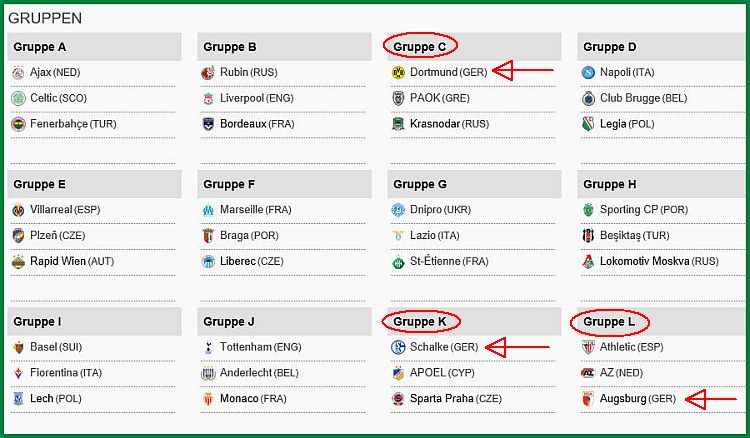750x438 pixels.
Task: Click the Augsburg club crest icon
Action: tap(588, 399)
